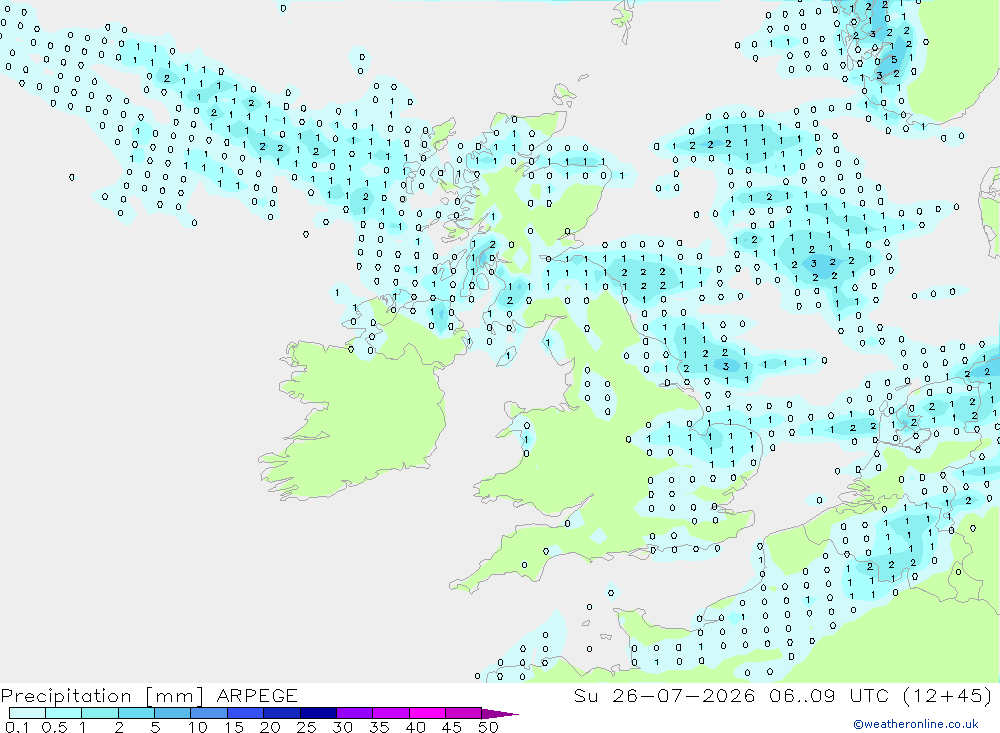Click the '(12+45)' forecast offset

[x=948, y=695]
